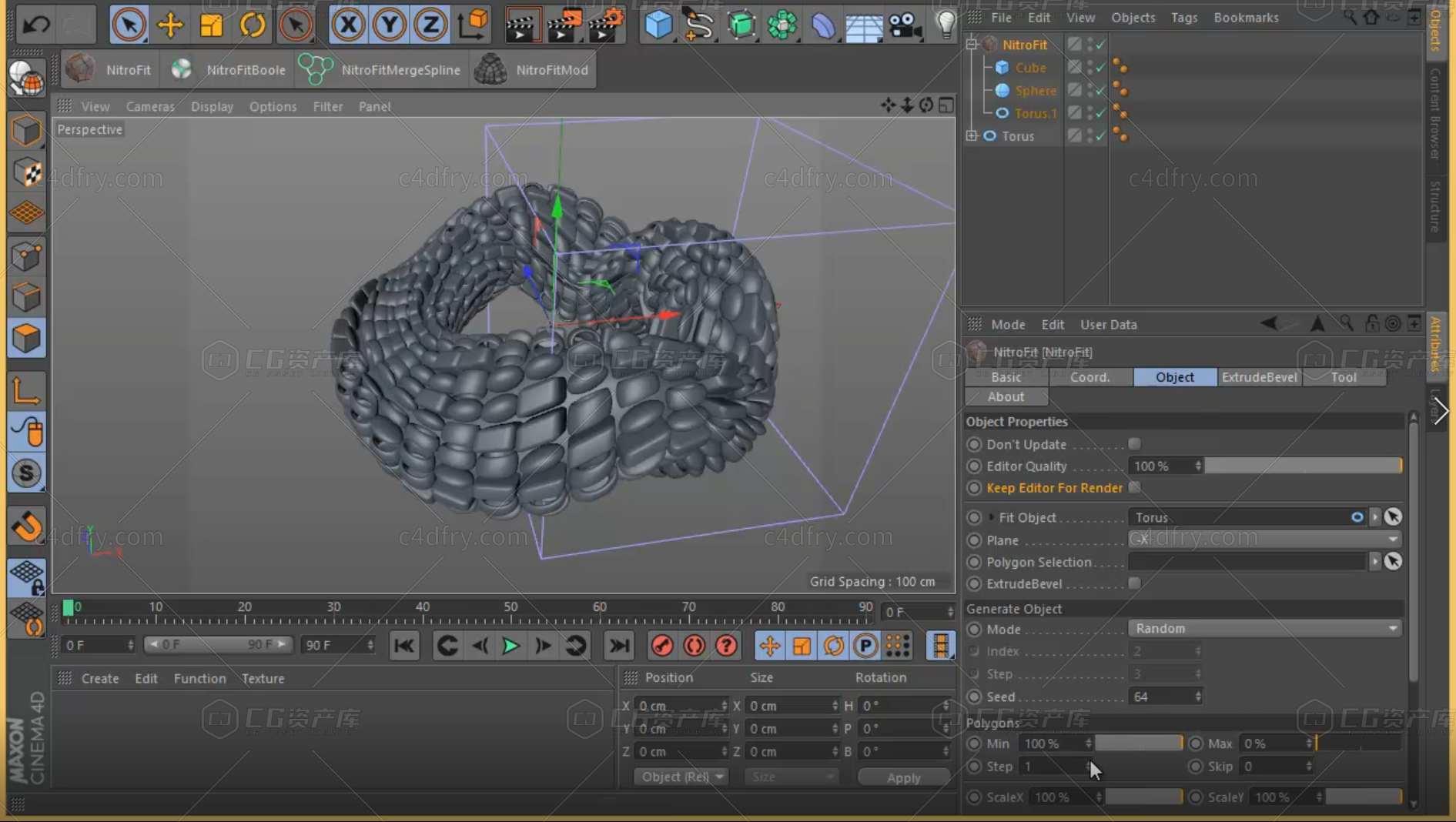Open the Array modeling objects icon
The image size is (1456, 822).
[782, 25]
